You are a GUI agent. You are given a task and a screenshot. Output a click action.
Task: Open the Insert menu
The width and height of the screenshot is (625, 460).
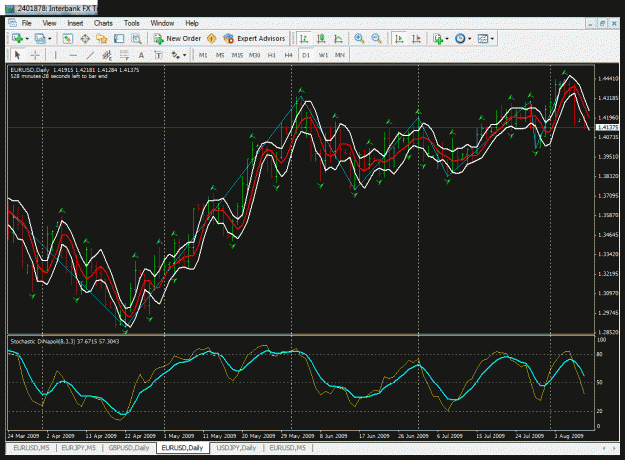(x=75, y=23)
